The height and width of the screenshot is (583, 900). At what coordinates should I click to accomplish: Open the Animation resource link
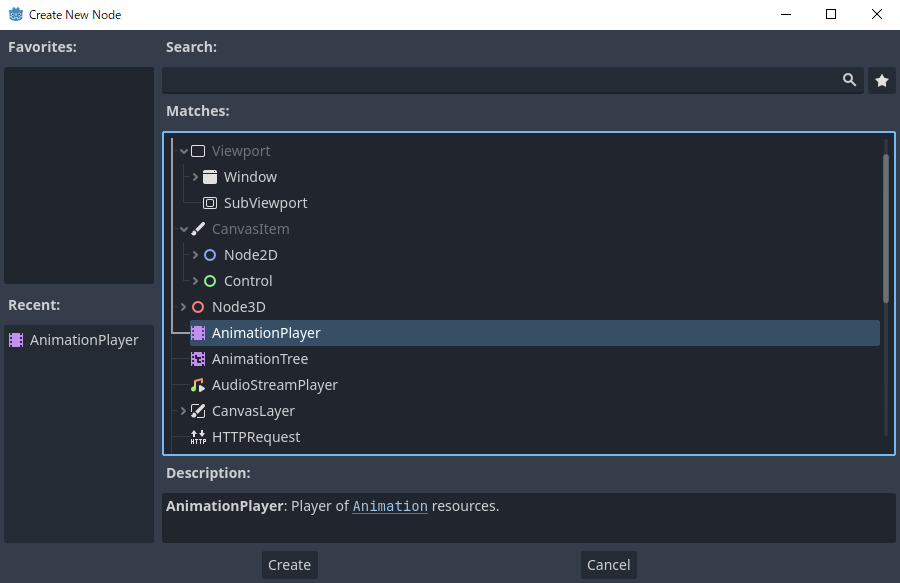390,506
